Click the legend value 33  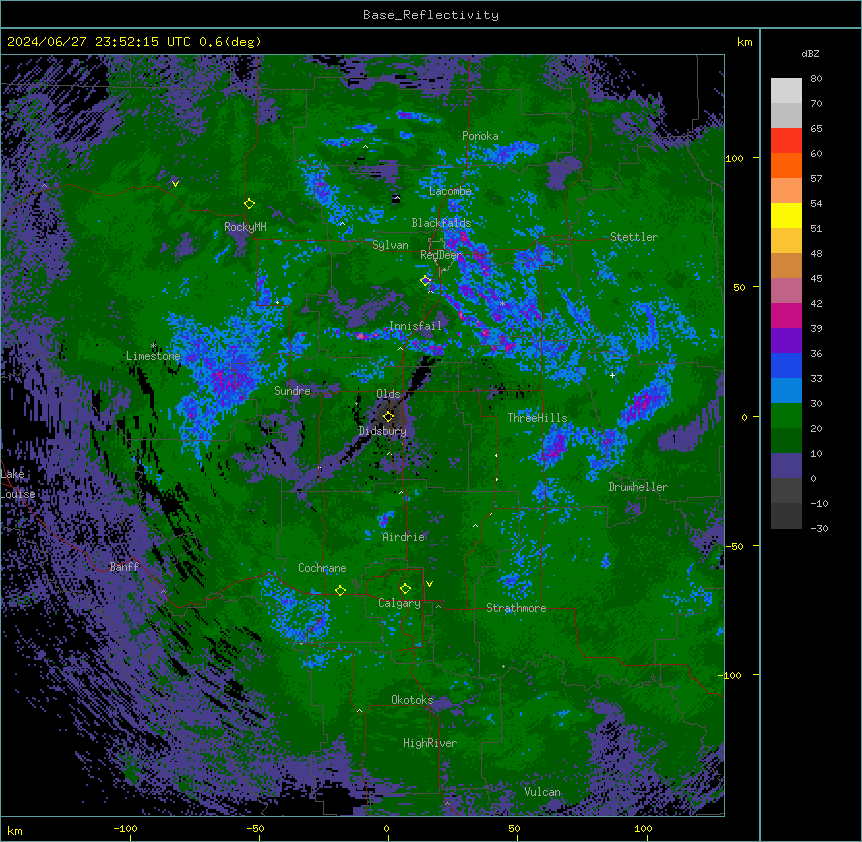pos(816,379)
